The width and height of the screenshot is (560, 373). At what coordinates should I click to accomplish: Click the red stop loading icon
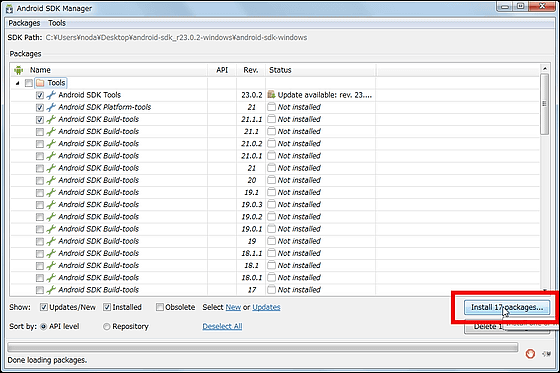530,354
